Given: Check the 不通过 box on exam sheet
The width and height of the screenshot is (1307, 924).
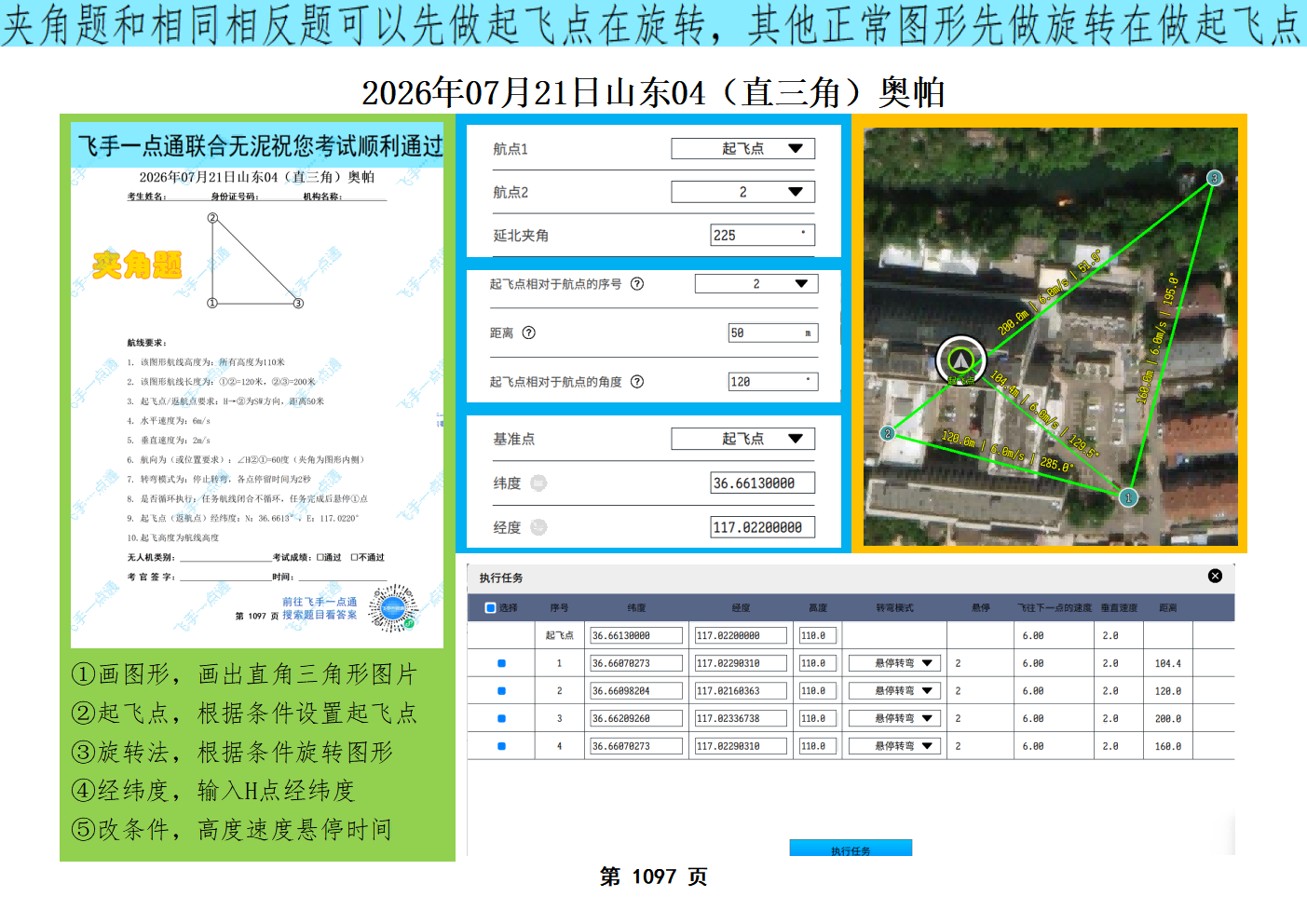Looking at the screenshot, I should (x=354, y=557).
